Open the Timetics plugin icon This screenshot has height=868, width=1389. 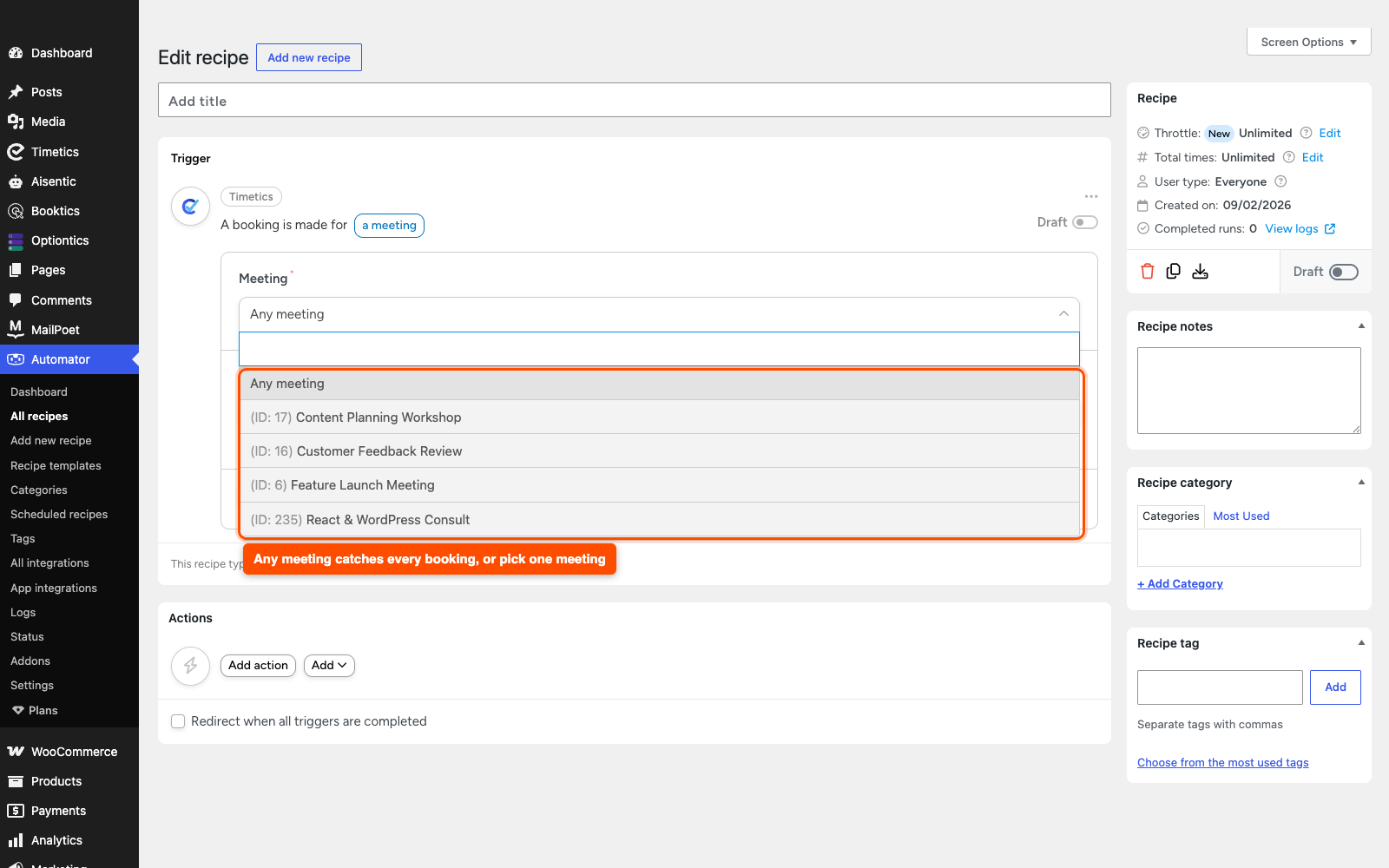pyautogui.click(x=16, y=152)
